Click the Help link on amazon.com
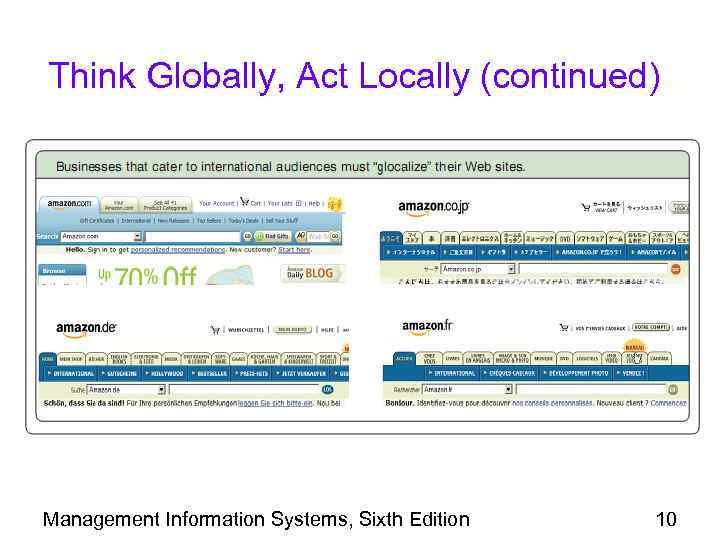 [314, 203]
